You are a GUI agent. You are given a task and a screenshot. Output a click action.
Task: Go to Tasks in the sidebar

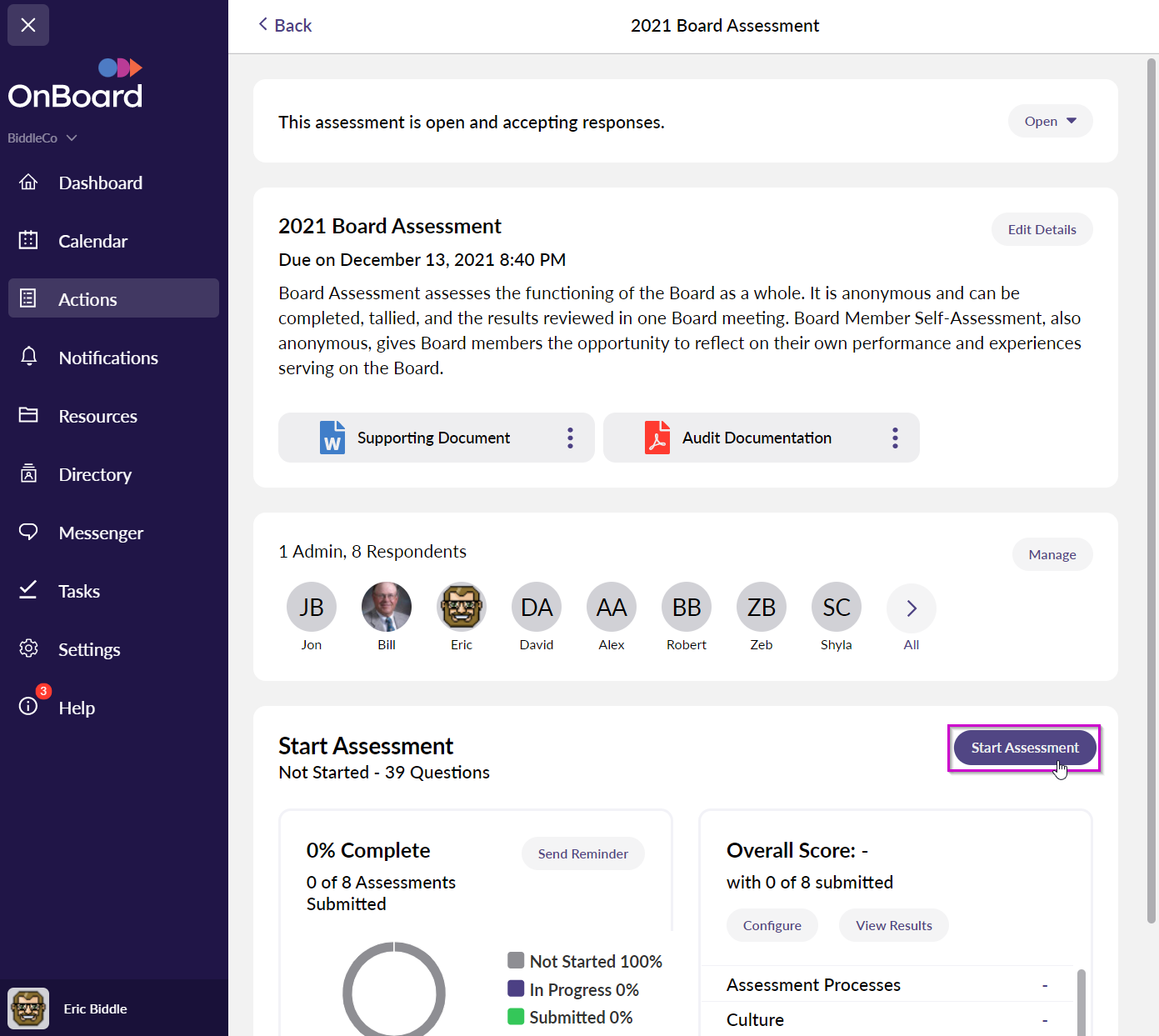click(79, 591)
